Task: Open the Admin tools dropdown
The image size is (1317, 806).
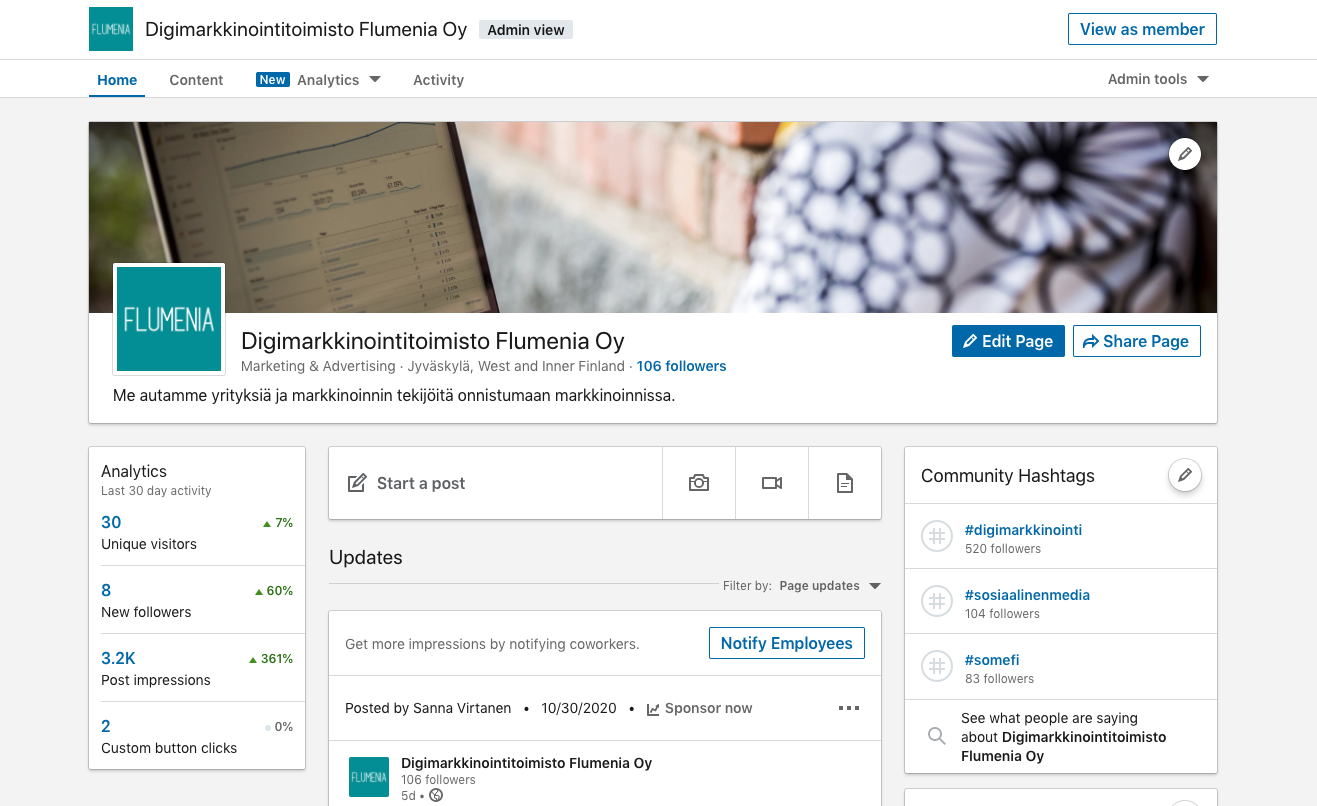Action: (1158, 79)
